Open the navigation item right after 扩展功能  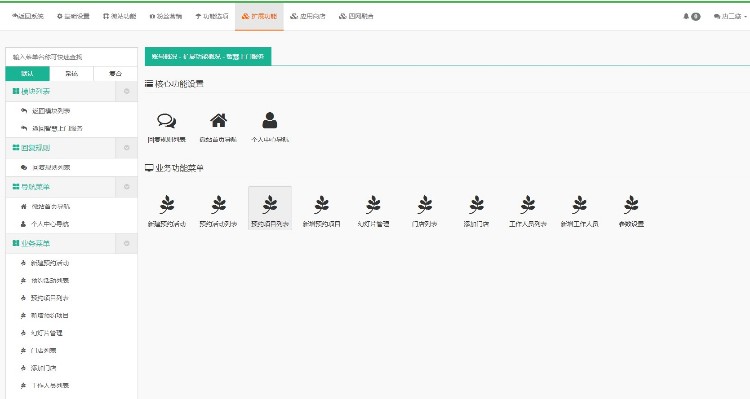[308, 16]
